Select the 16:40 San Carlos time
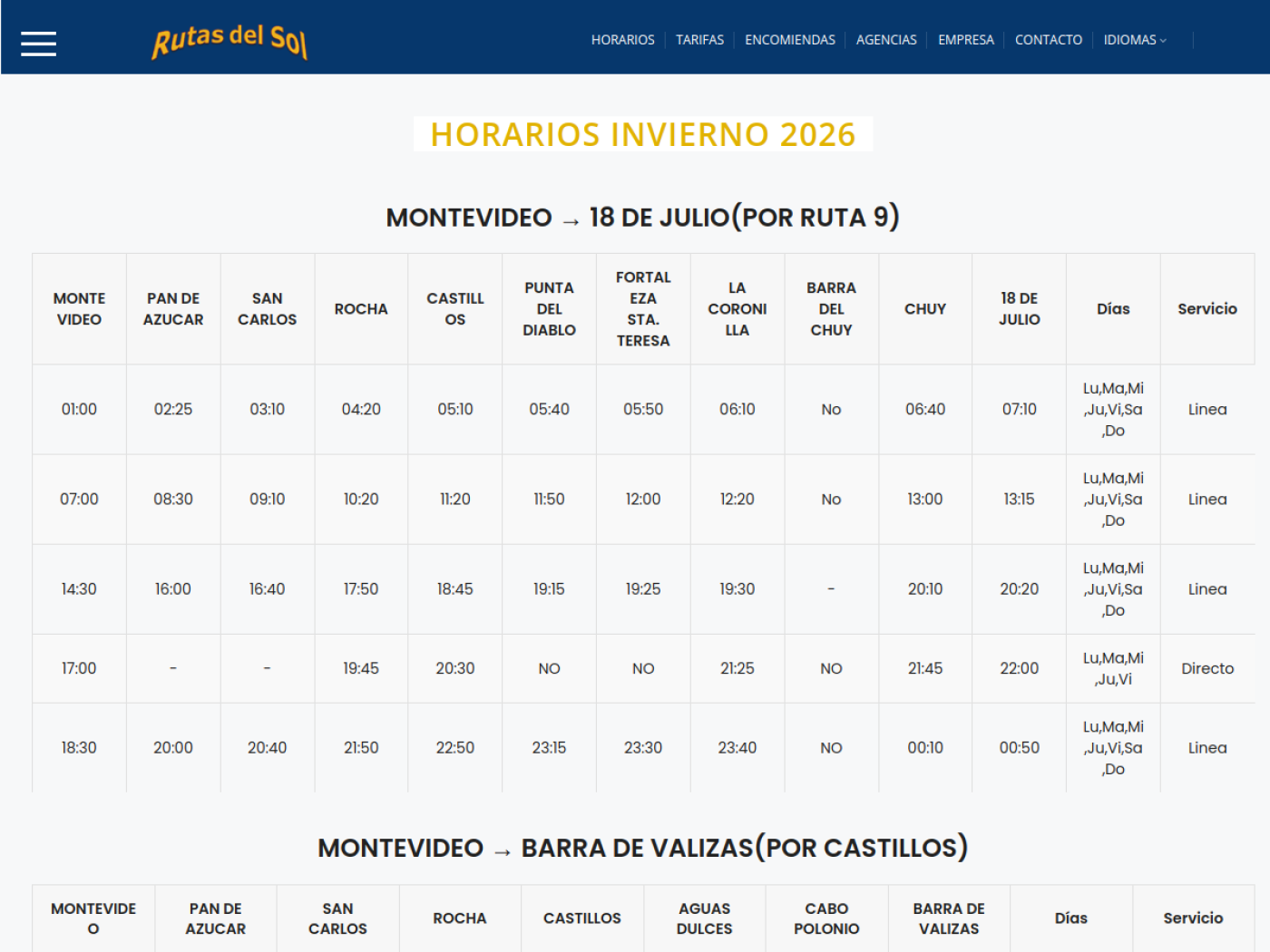Screen dimensions: 1270x952 [267, 589]
